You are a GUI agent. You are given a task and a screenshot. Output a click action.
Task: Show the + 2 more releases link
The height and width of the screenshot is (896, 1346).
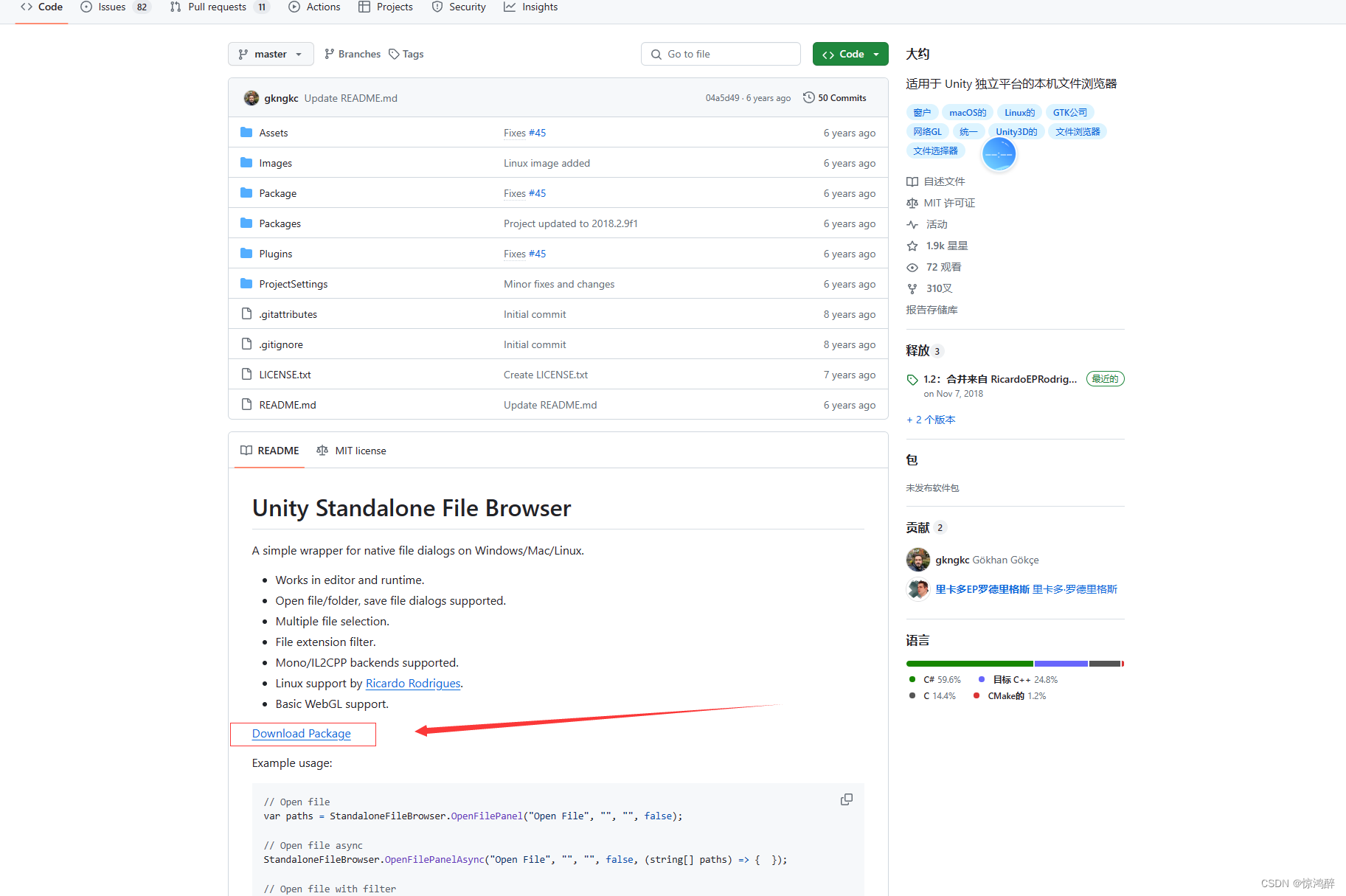[931, 420]
